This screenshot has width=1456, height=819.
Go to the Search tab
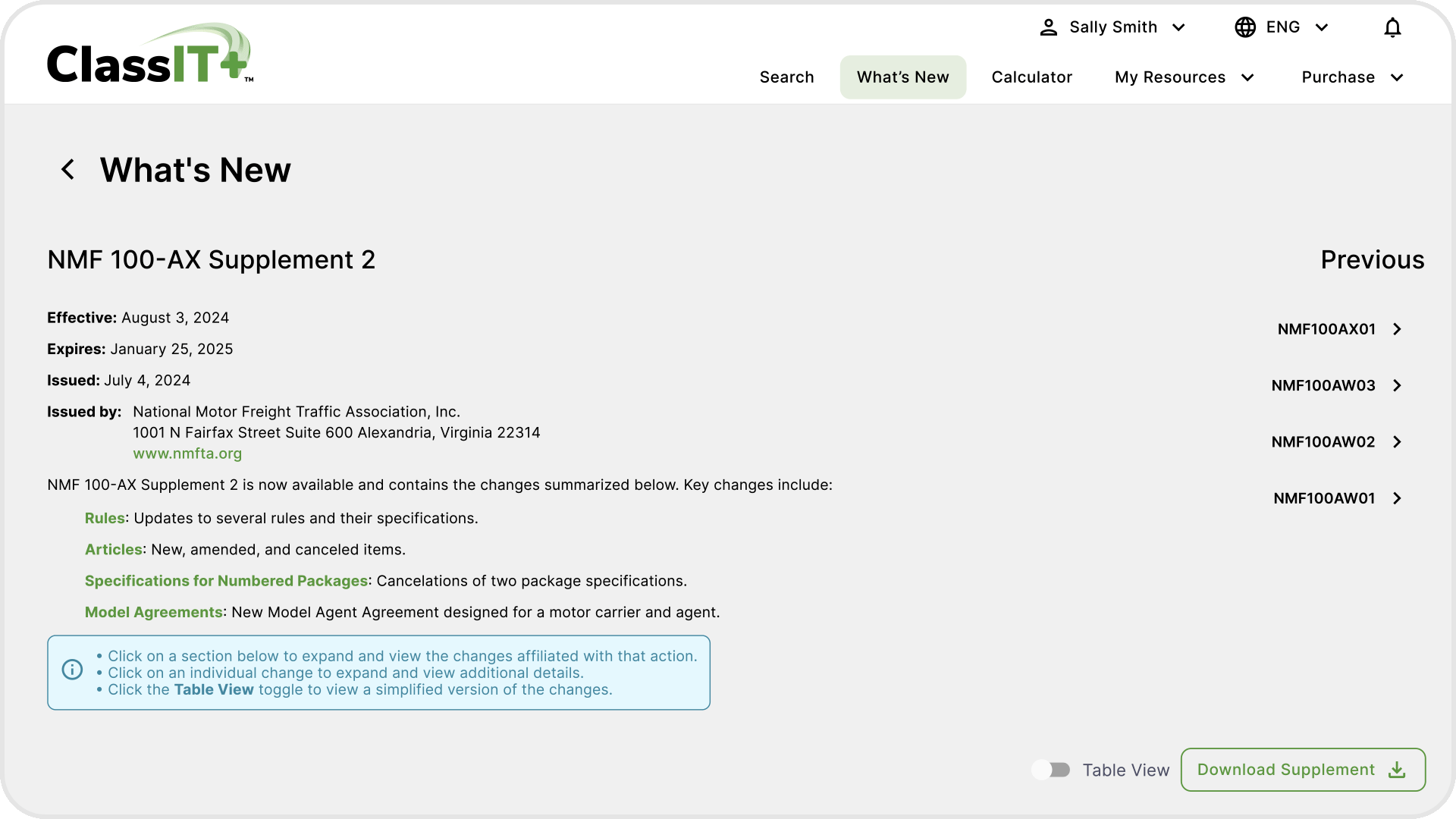[787, 77]
